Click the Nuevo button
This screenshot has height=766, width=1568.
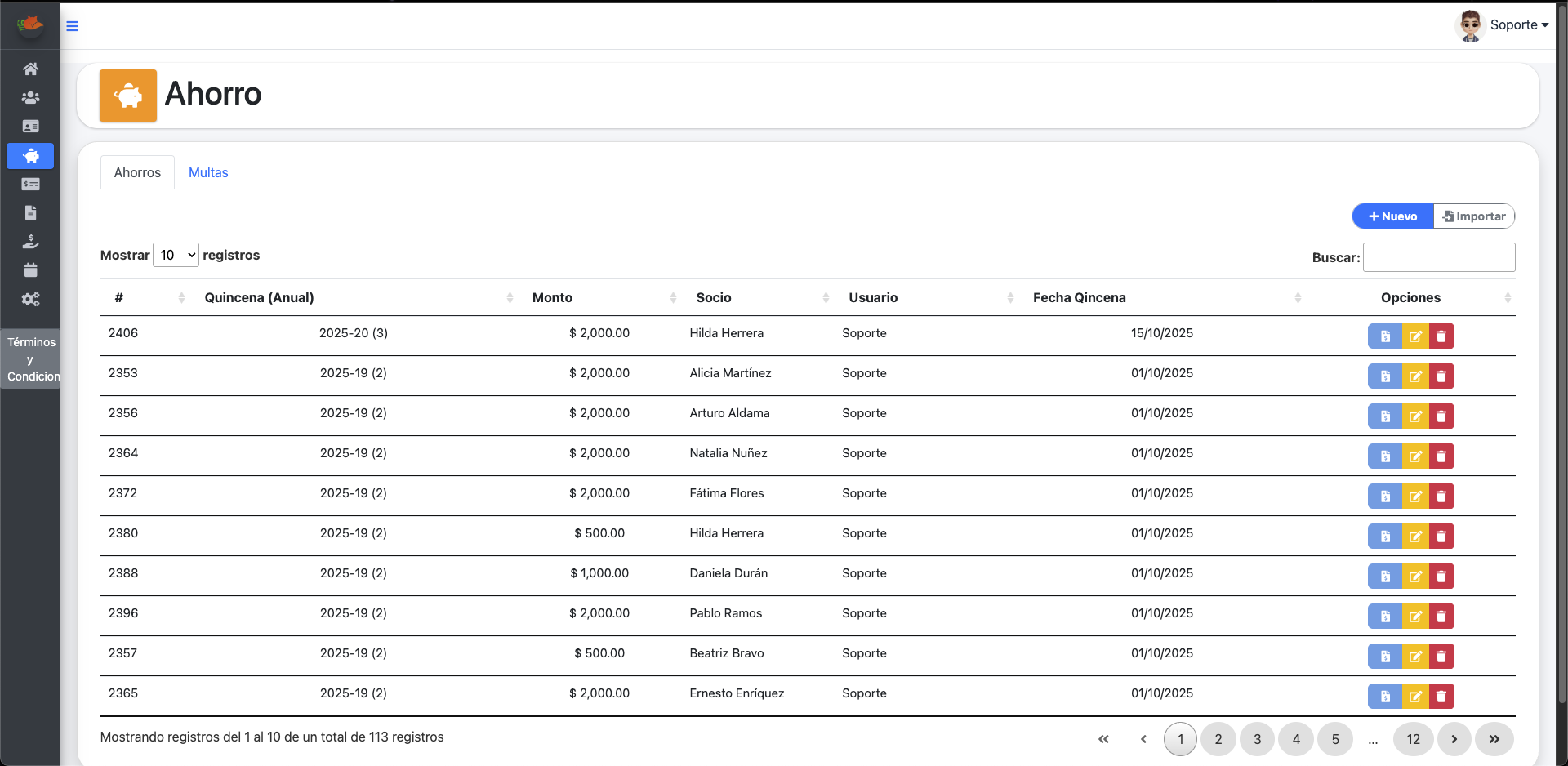coord(1392,216)
